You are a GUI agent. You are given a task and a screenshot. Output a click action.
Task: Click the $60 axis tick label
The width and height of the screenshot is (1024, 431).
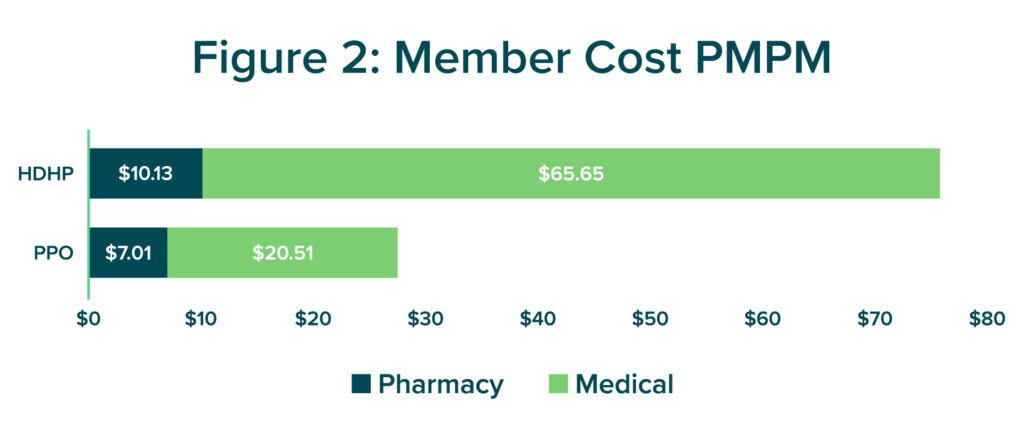762,319
